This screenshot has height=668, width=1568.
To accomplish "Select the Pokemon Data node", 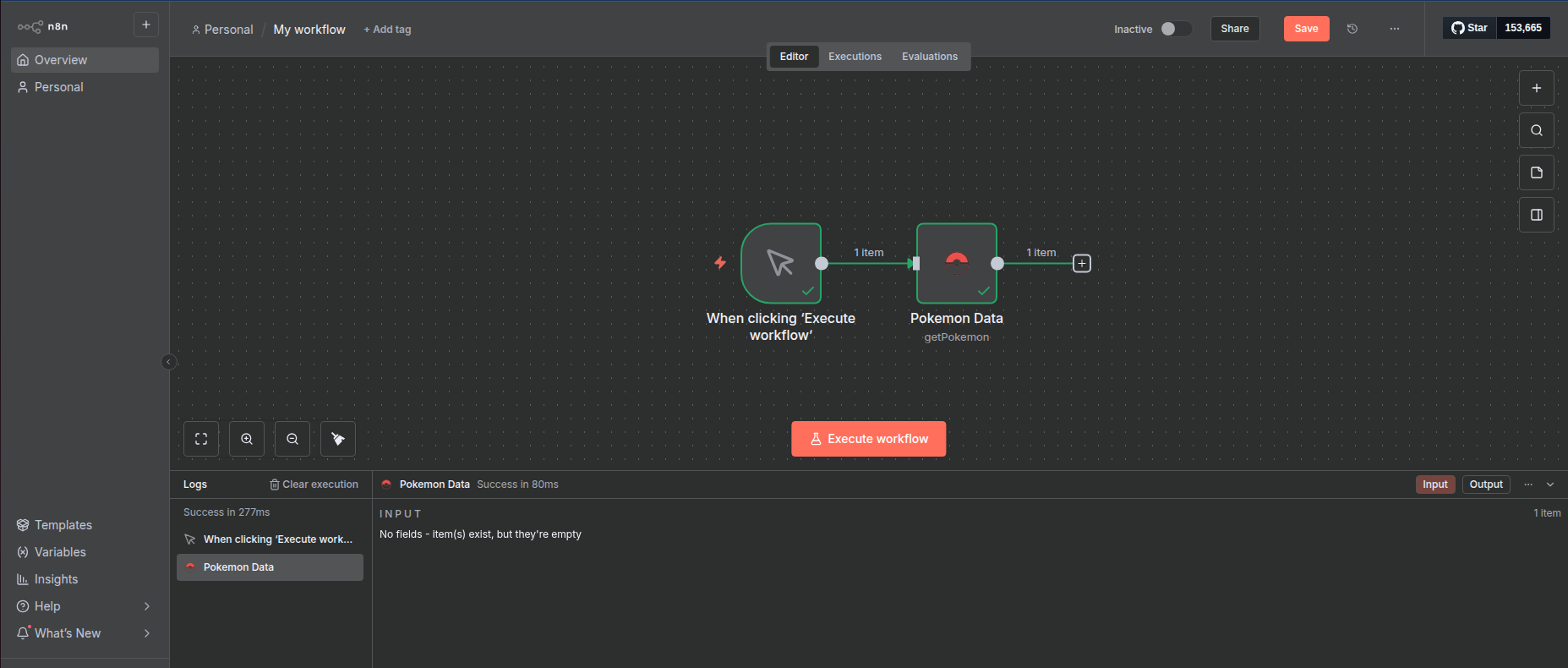I will (957, 263).
